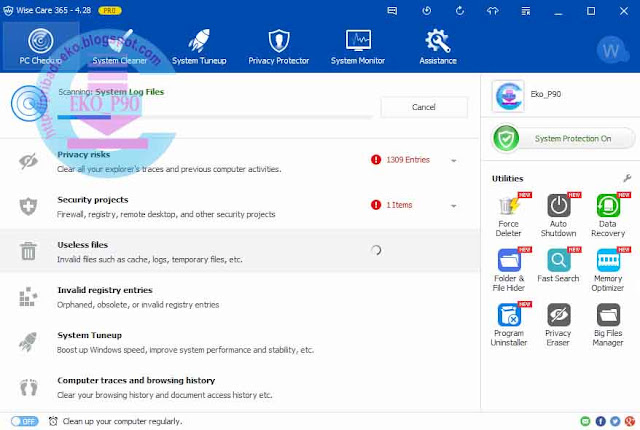
Task: Click the Eko_P90 user avatar
Action: click(508, 96)
